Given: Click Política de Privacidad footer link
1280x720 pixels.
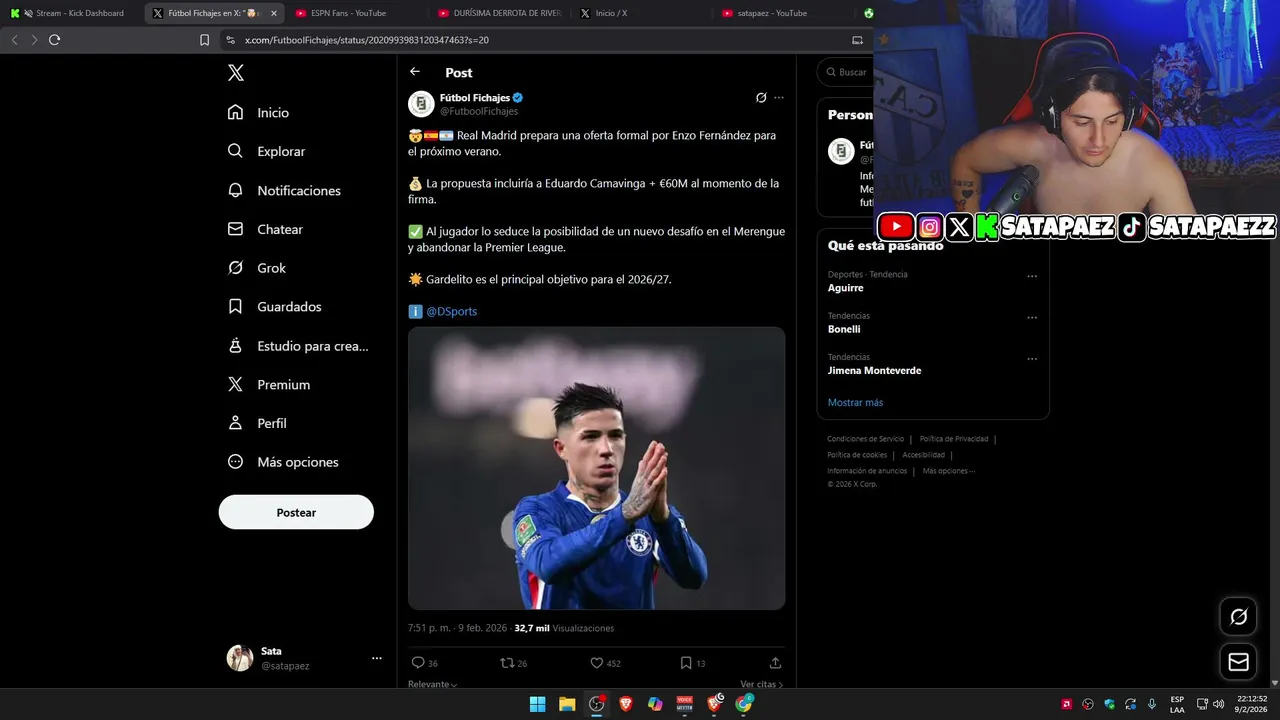Looking at the screenshot, I should [954, 439].
